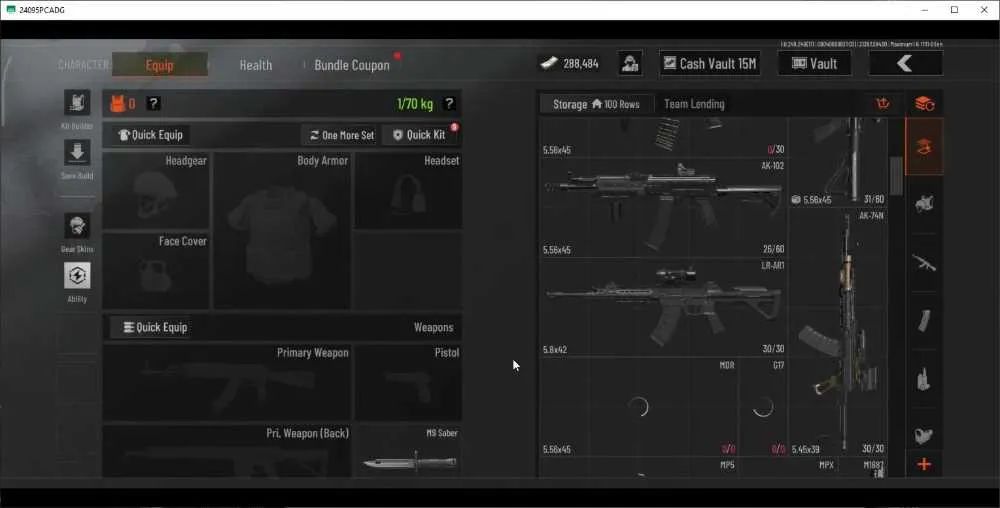Open the Vault button
Screen dimensions: 1000x508
[814, 63]
